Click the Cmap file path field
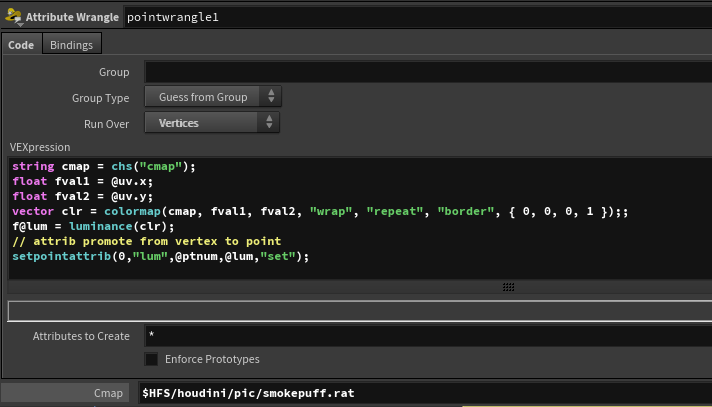712x407 pixels. click(427, 394)
